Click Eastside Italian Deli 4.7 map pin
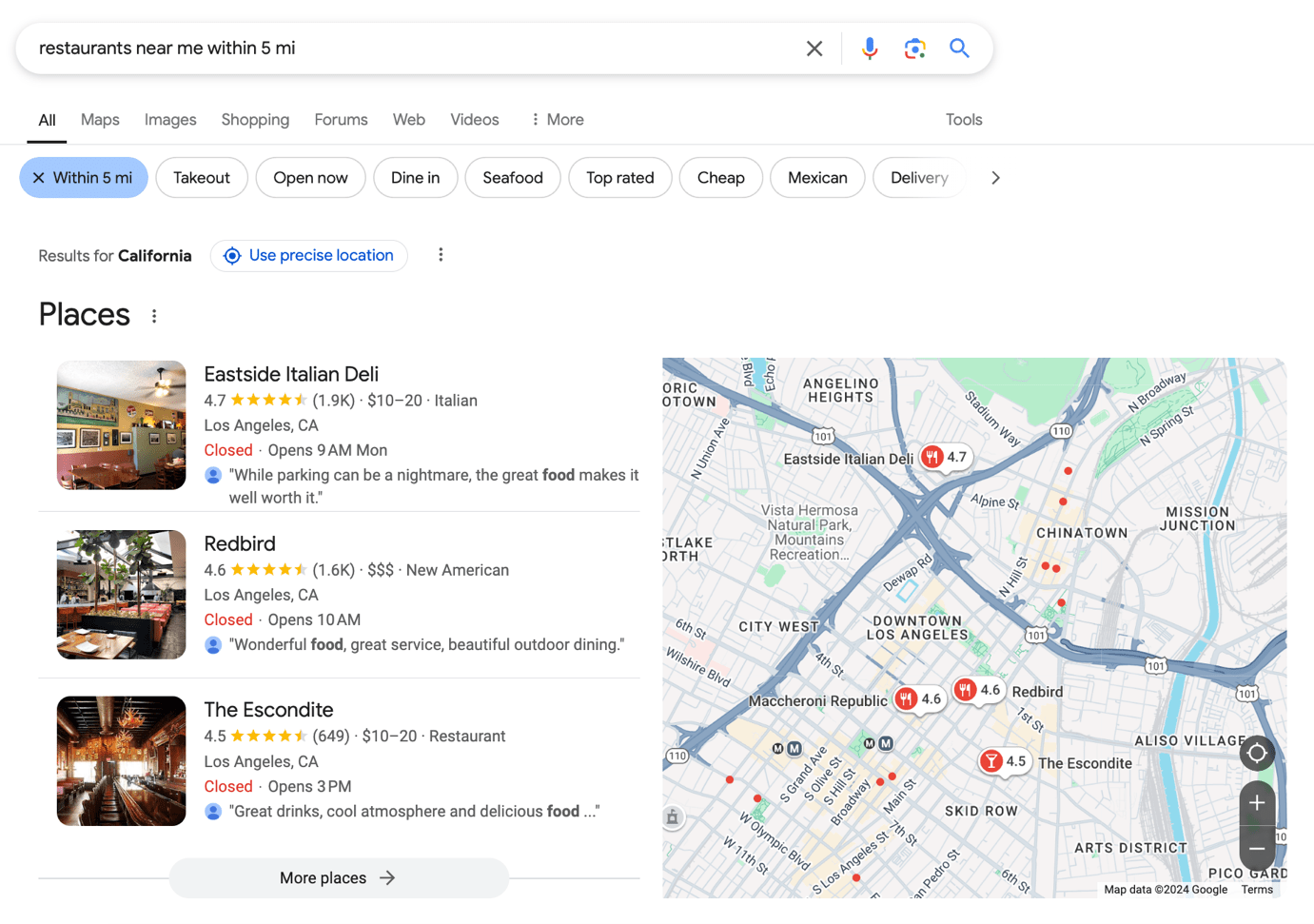The width and height of the screenshot is (1314, 924). [x=947, y=458]
